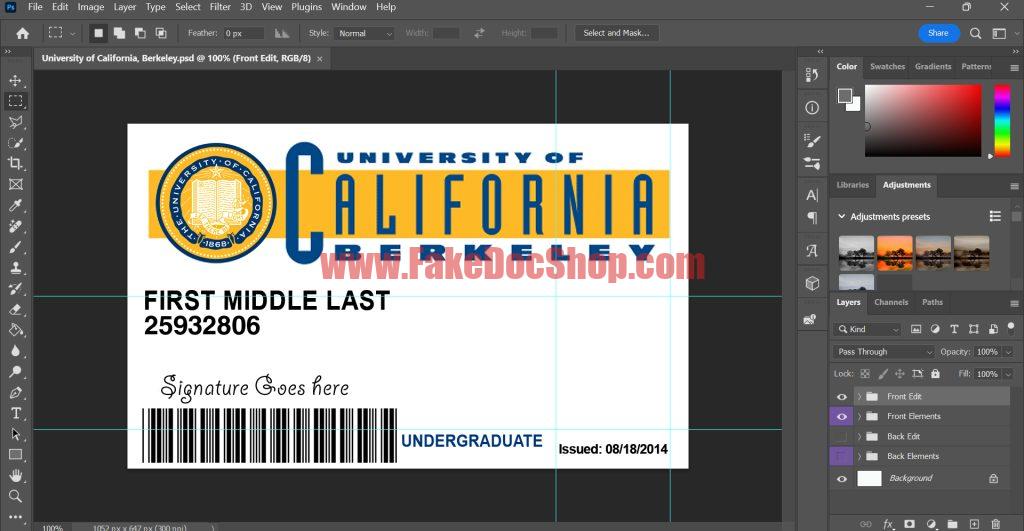Viewport: 1024px width, 531px height.
Task: Toggle filter for type layers
Action: [x=954, y=329]
